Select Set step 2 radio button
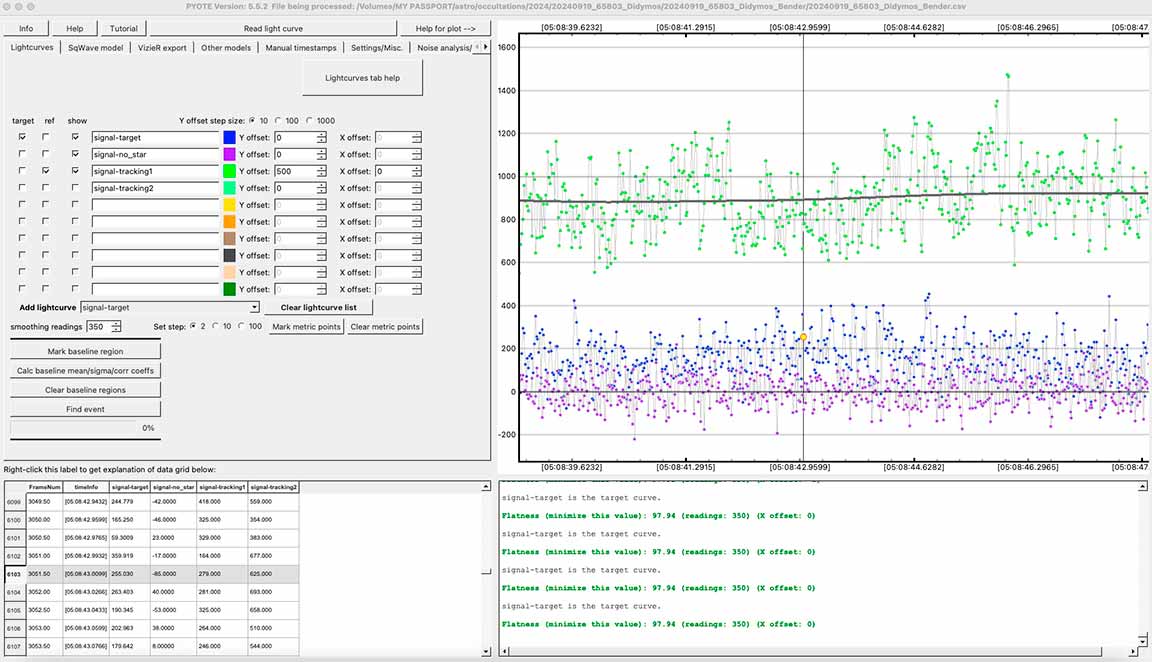The image size is (1152, 662). (193, 326)
